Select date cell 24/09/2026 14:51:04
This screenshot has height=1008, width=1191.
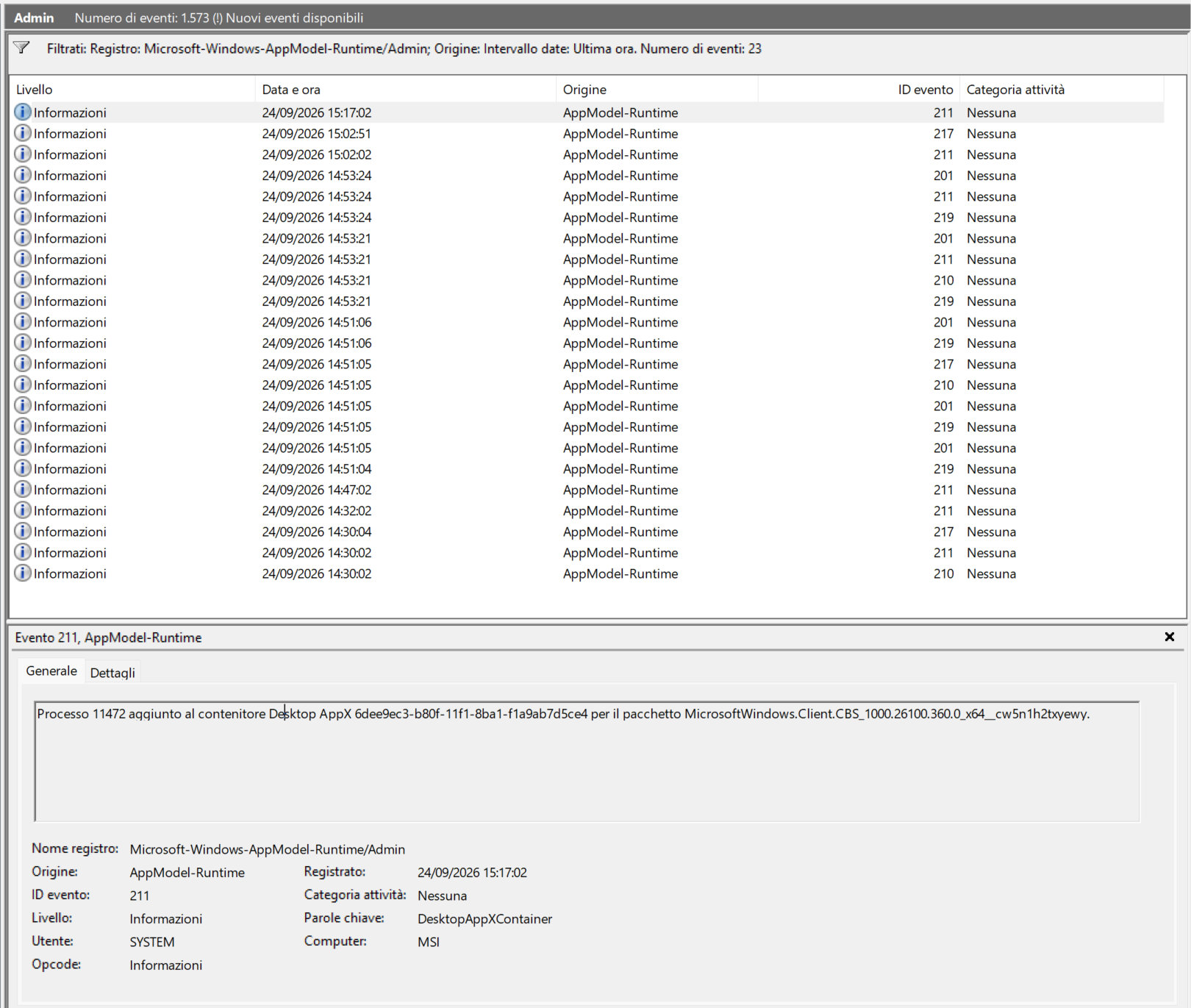[317, 469]
